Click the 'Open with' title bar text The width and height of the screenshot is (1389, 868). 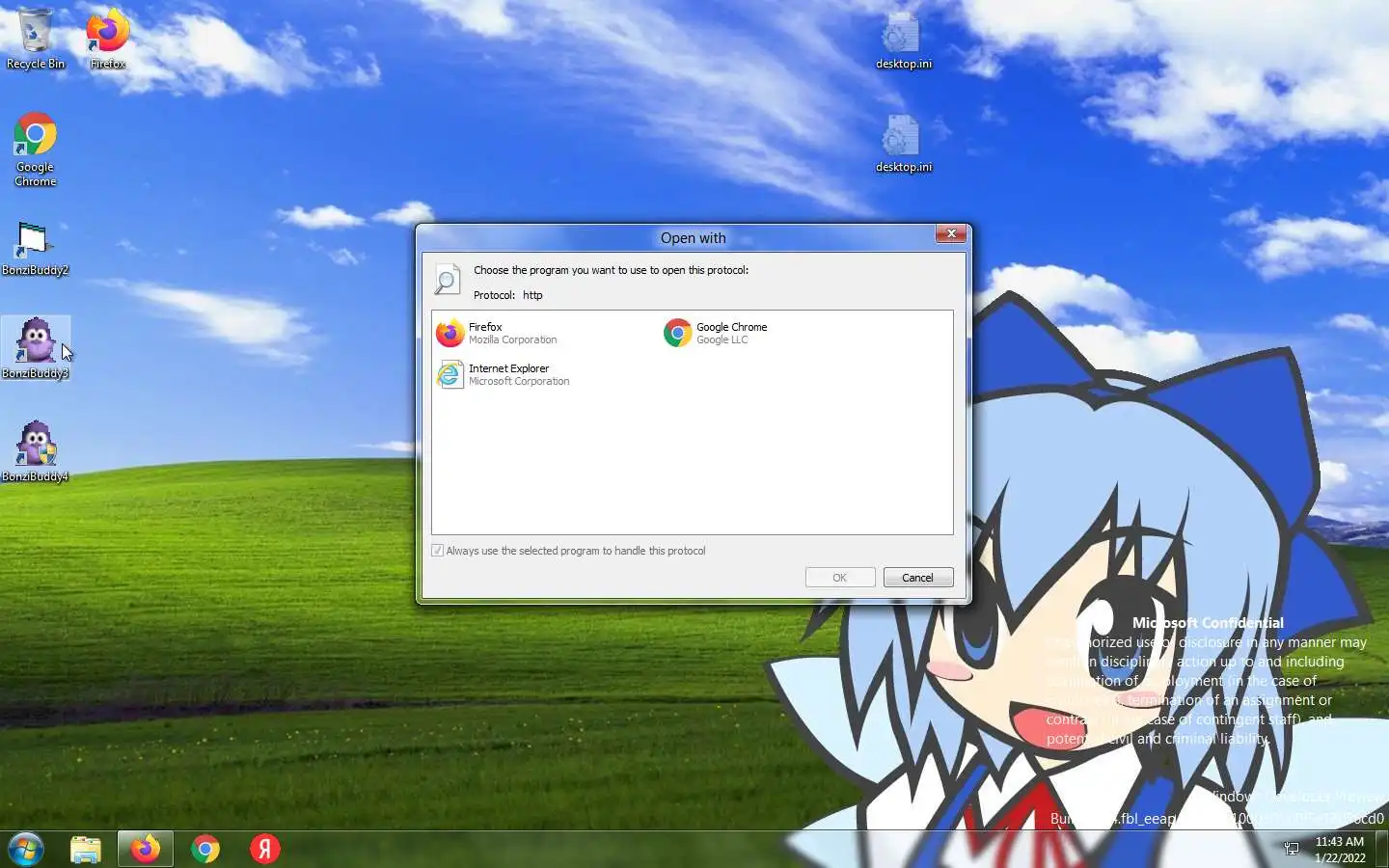693,238
